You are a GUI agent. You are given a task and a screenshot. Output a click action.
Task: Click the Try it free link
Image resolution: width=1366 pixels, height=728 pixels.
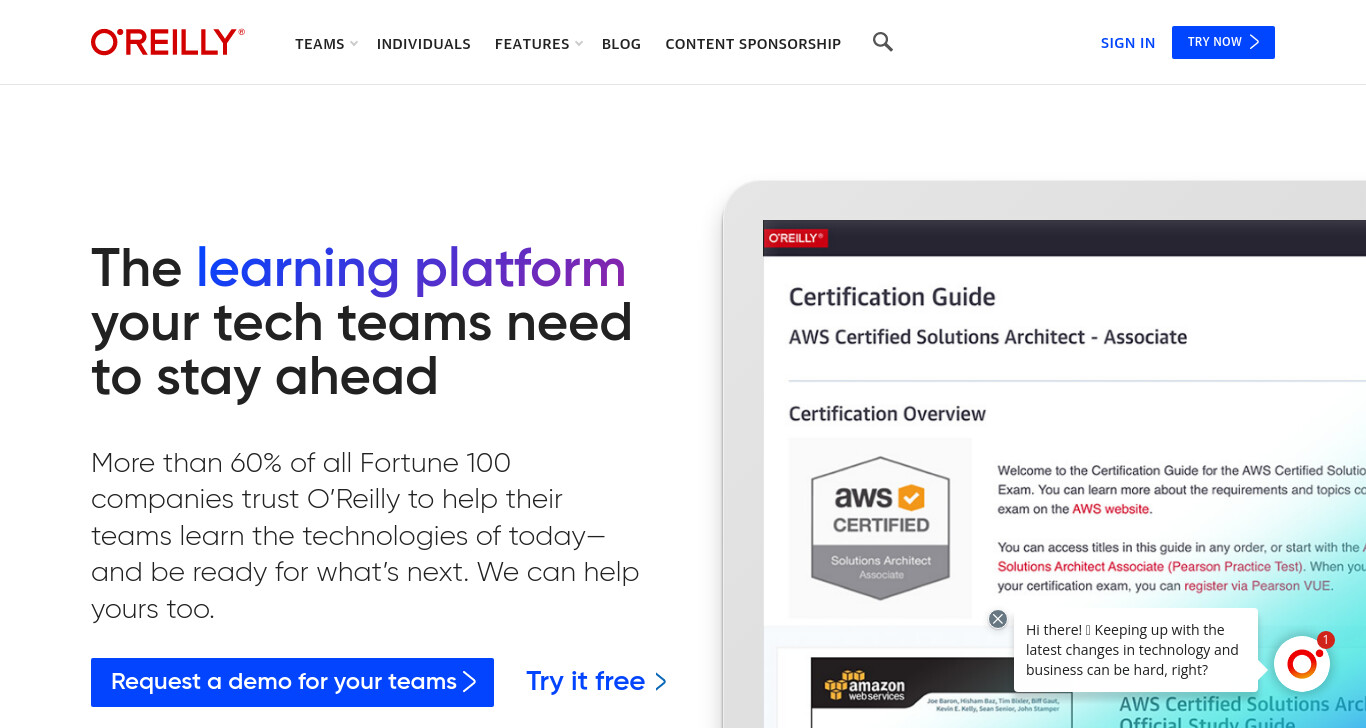point(597,681)
